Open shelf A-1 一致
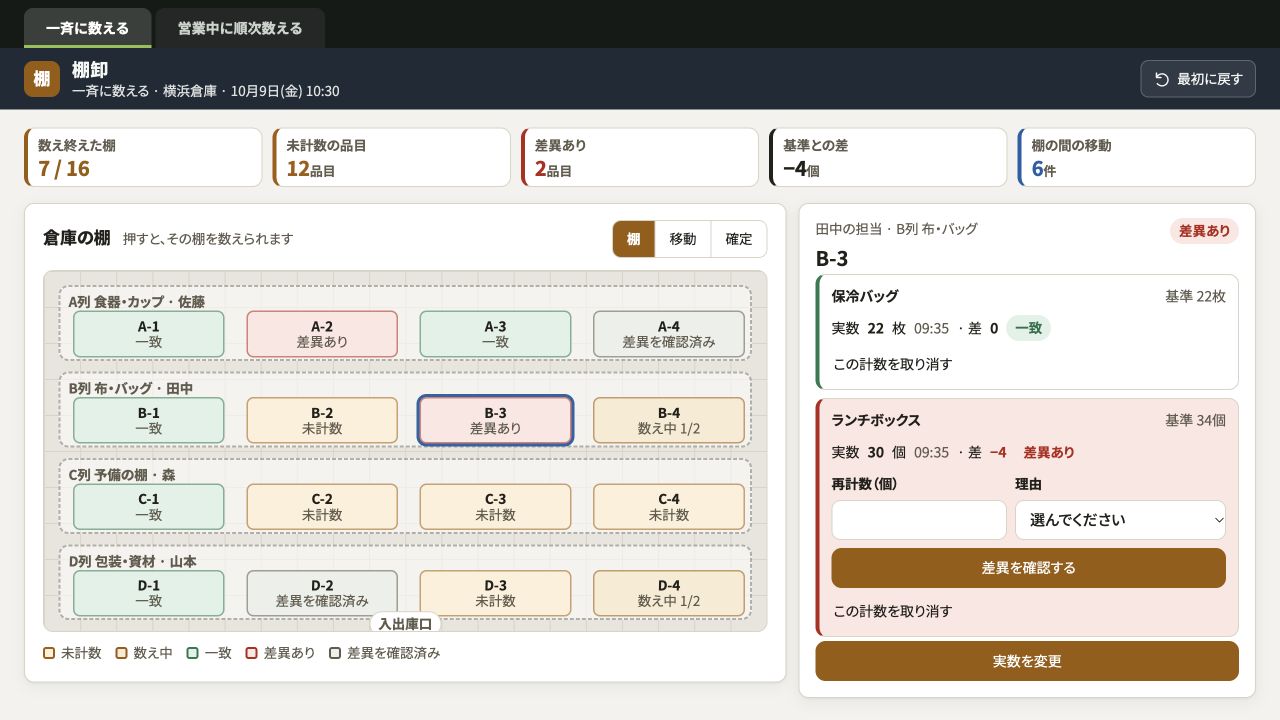 pos(149,334)
